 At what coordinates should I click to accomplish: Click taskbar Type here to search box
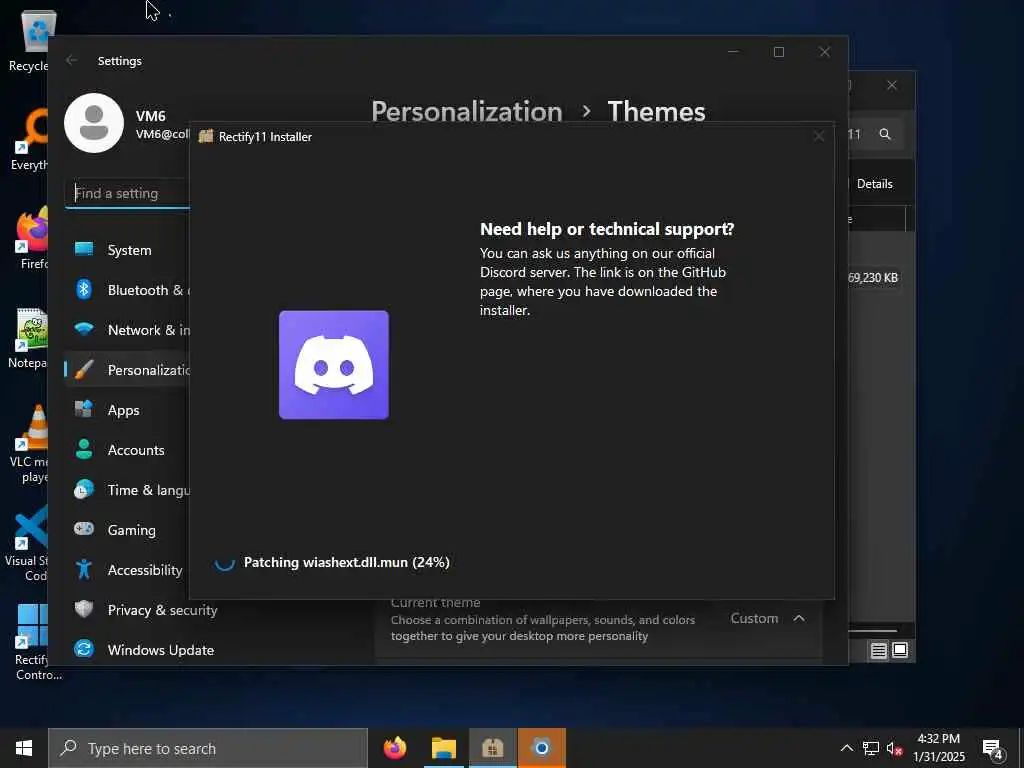point(208,748)
